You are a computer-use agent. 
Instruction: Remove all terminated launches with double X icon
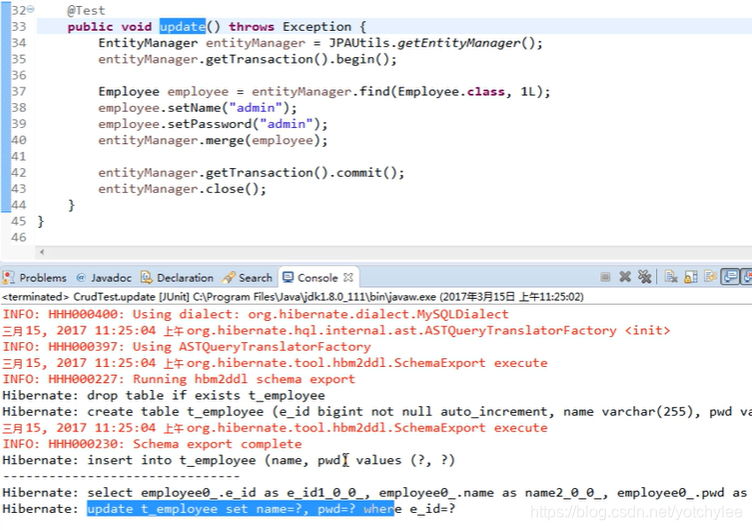click(645, 277)
